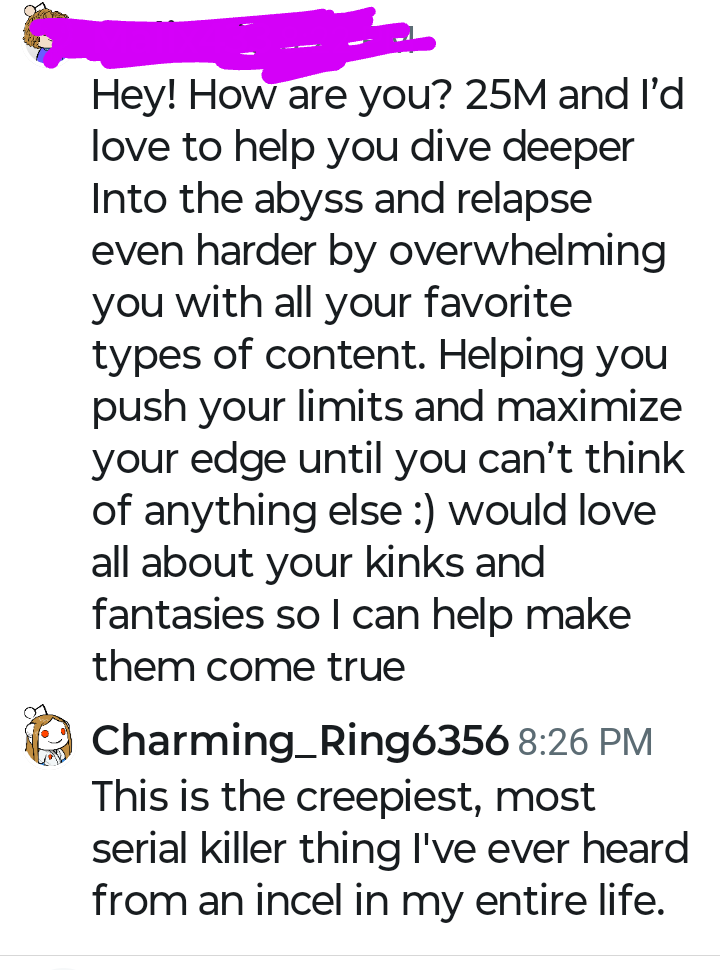
Task: Click the pink-scribbled sender name
Action: [x=260, y=42]
